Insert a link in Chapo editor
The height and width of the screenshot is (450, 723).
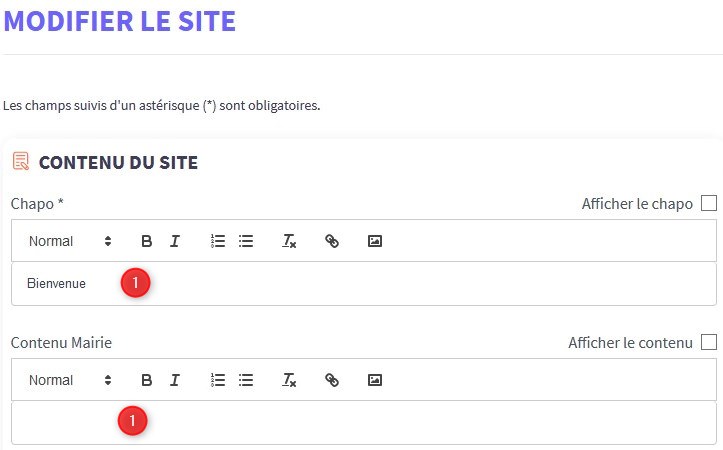point(332,241)
